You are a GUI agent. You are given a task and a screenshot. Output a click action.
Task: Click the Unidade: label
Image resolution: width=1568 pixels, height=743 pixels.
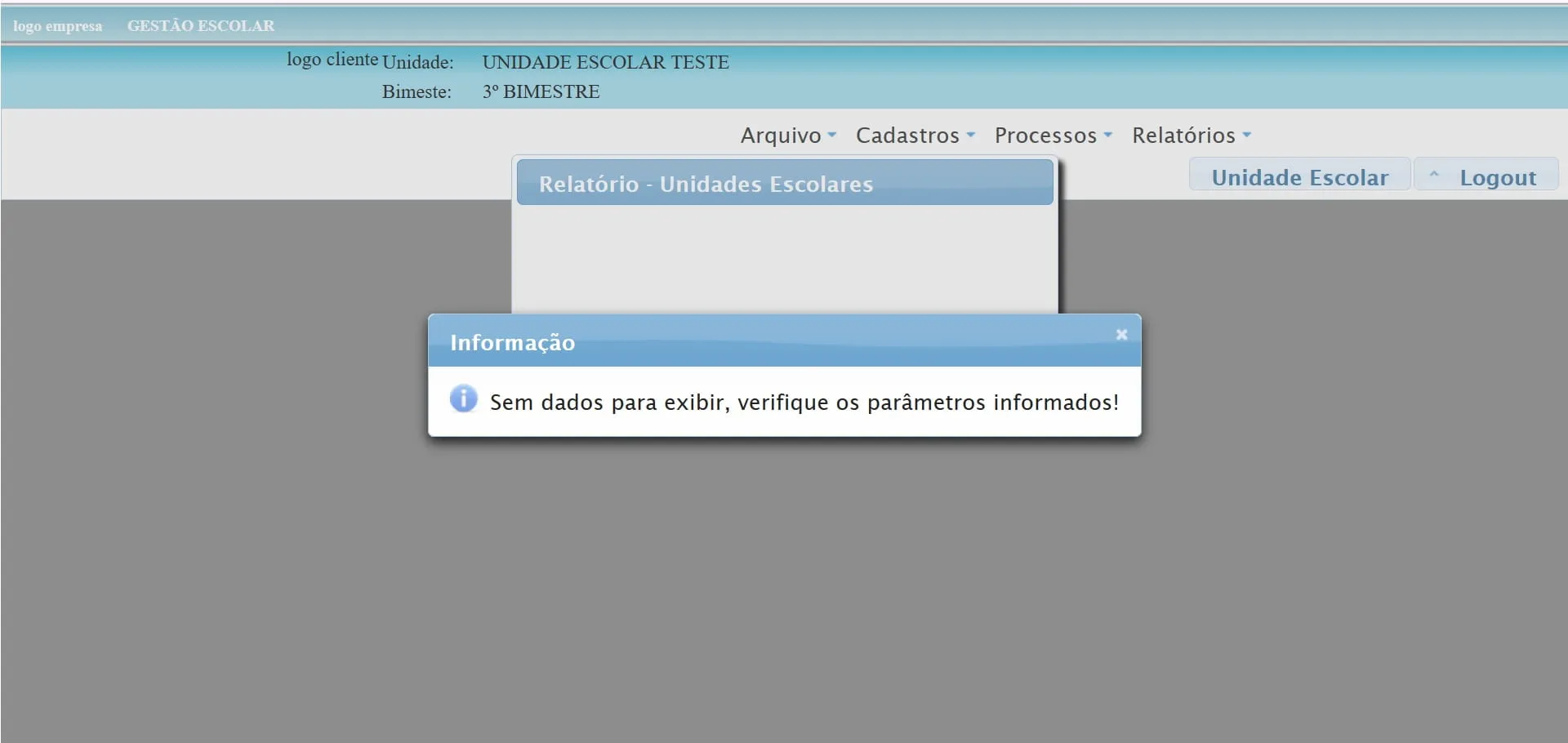point(418,62)
